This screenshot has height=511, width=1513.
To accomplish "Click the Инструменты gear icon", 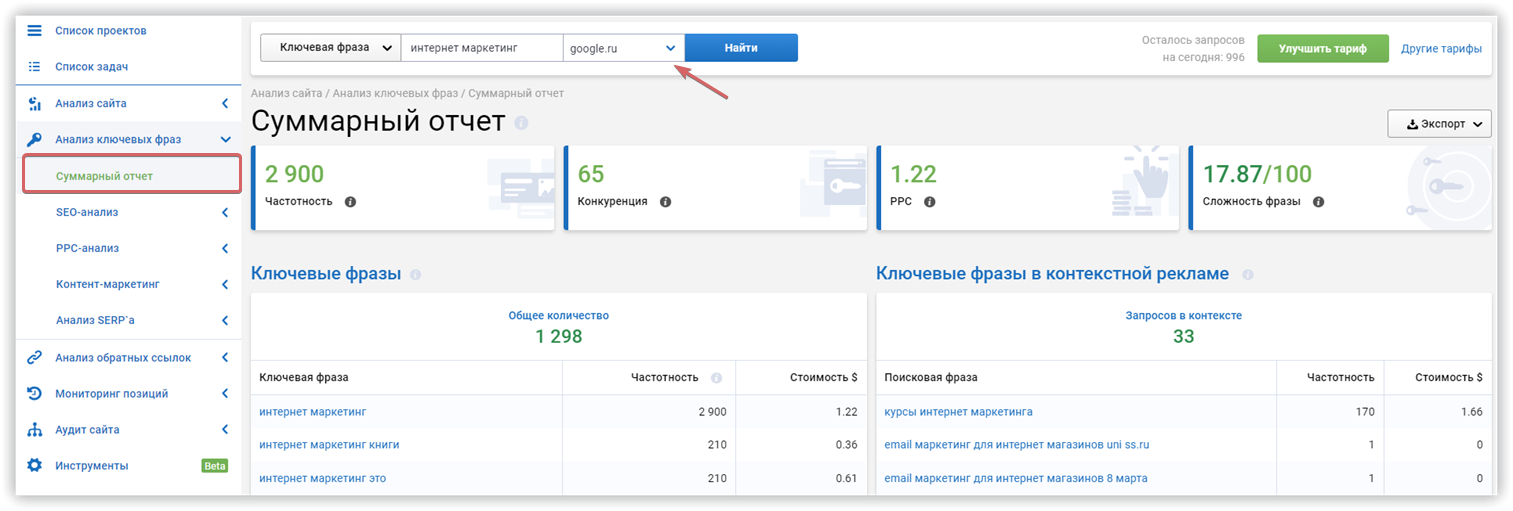I will (34, 466).
